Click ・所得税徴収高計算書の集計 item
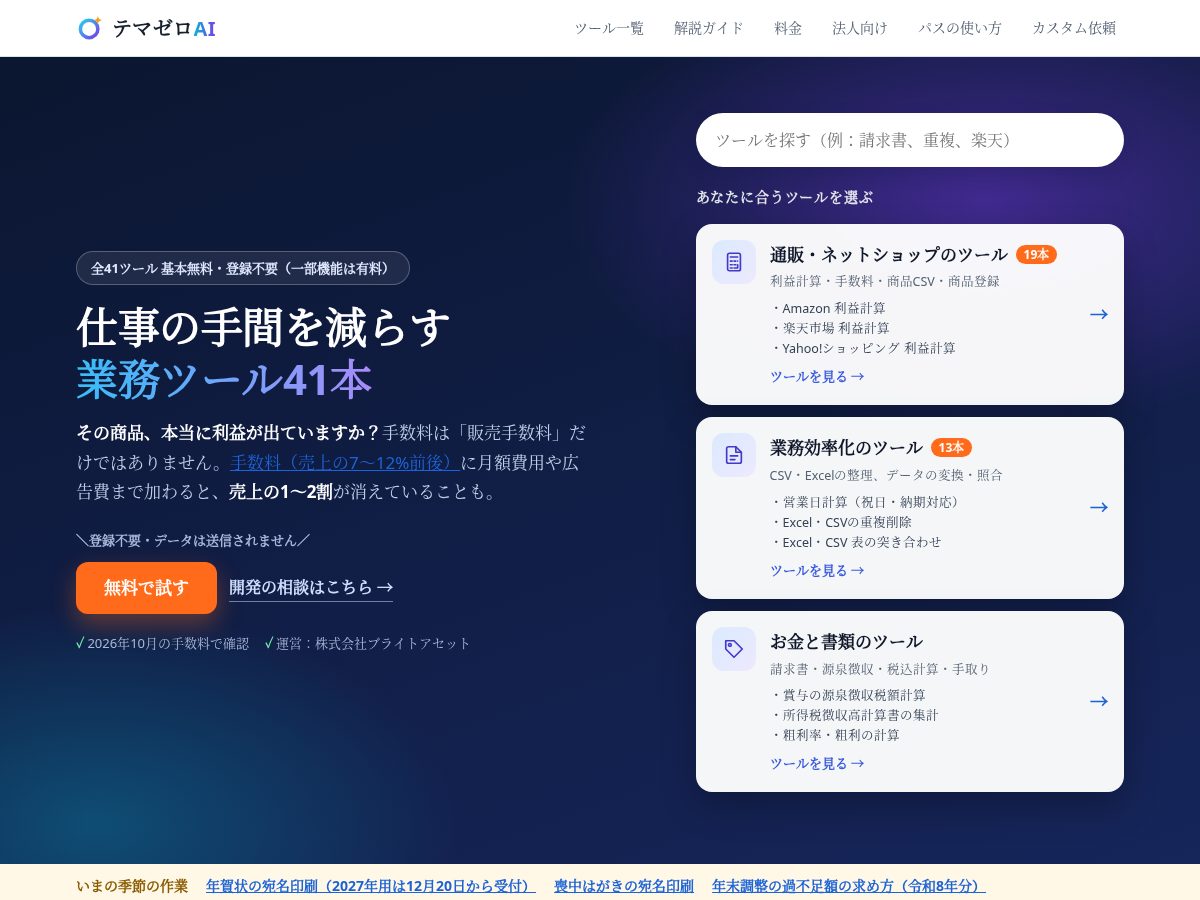Image resolution: width=1200 pixels, height=900 pixels. [x=854, y=715]
